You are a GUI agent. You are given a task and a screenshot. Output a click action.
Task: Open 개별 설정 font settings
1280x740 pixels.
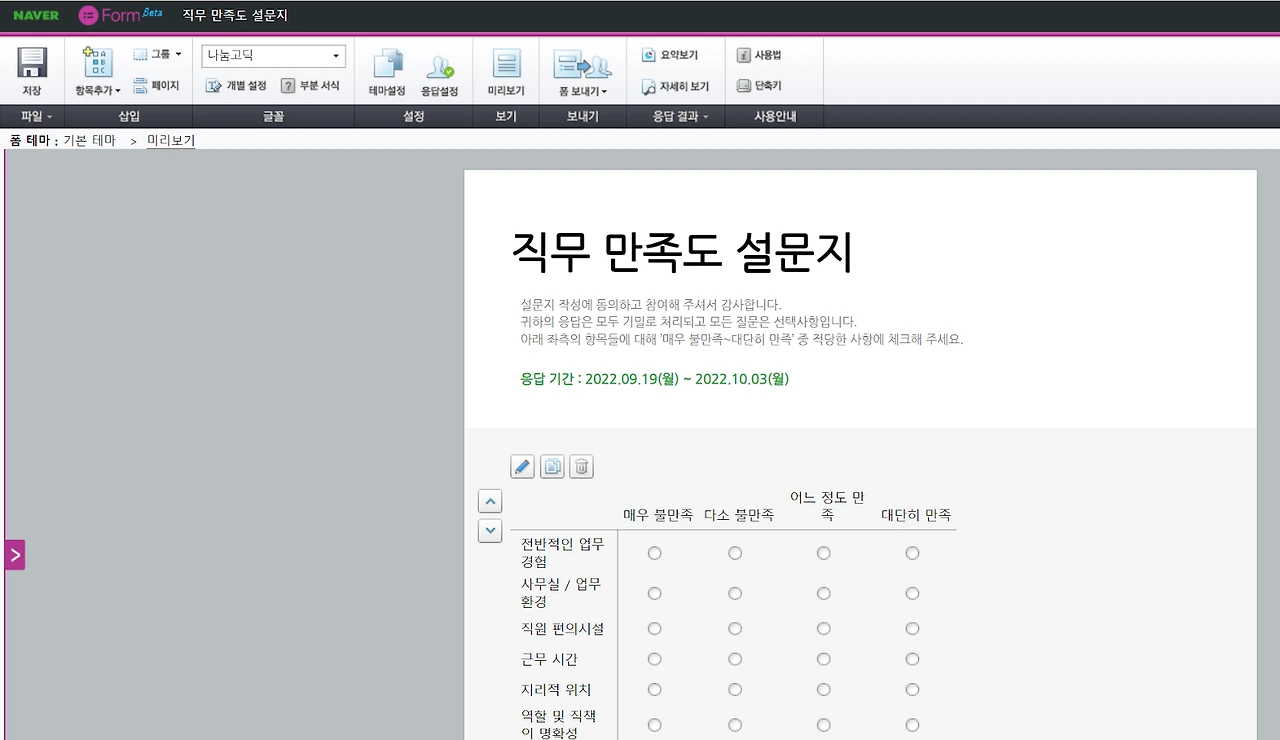[236, 86]
